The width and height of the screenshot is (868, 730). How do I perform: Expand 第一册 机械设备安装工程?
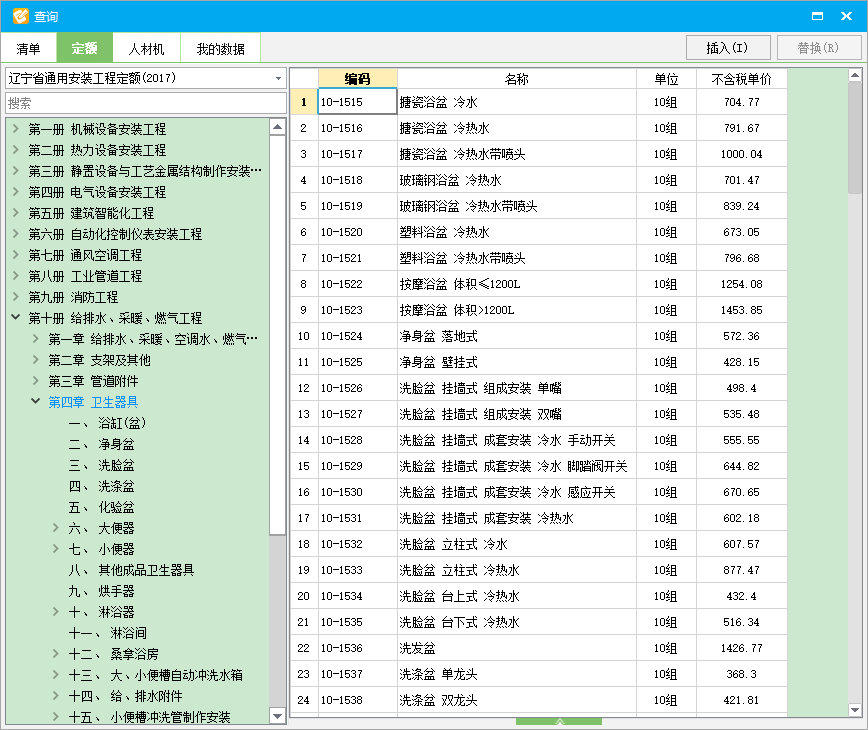click(14, 128)
